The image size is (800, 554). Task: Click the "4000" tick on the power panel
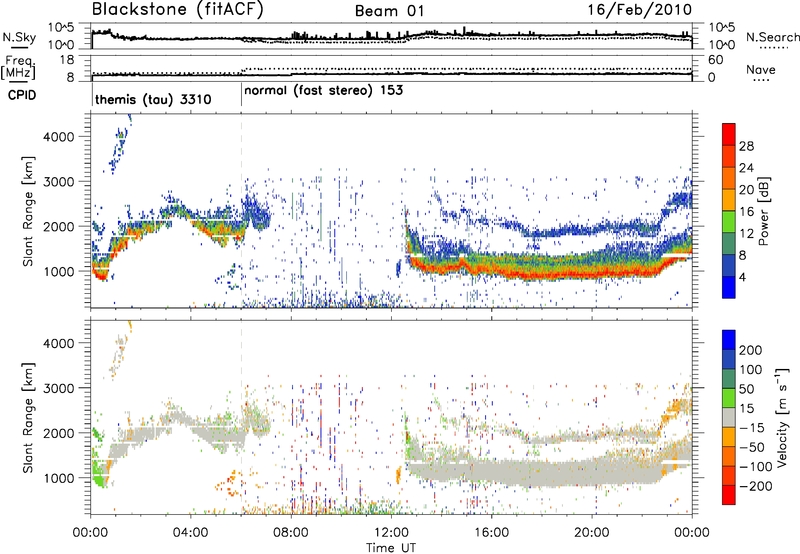pyautogui.click(x=59, y=137)
